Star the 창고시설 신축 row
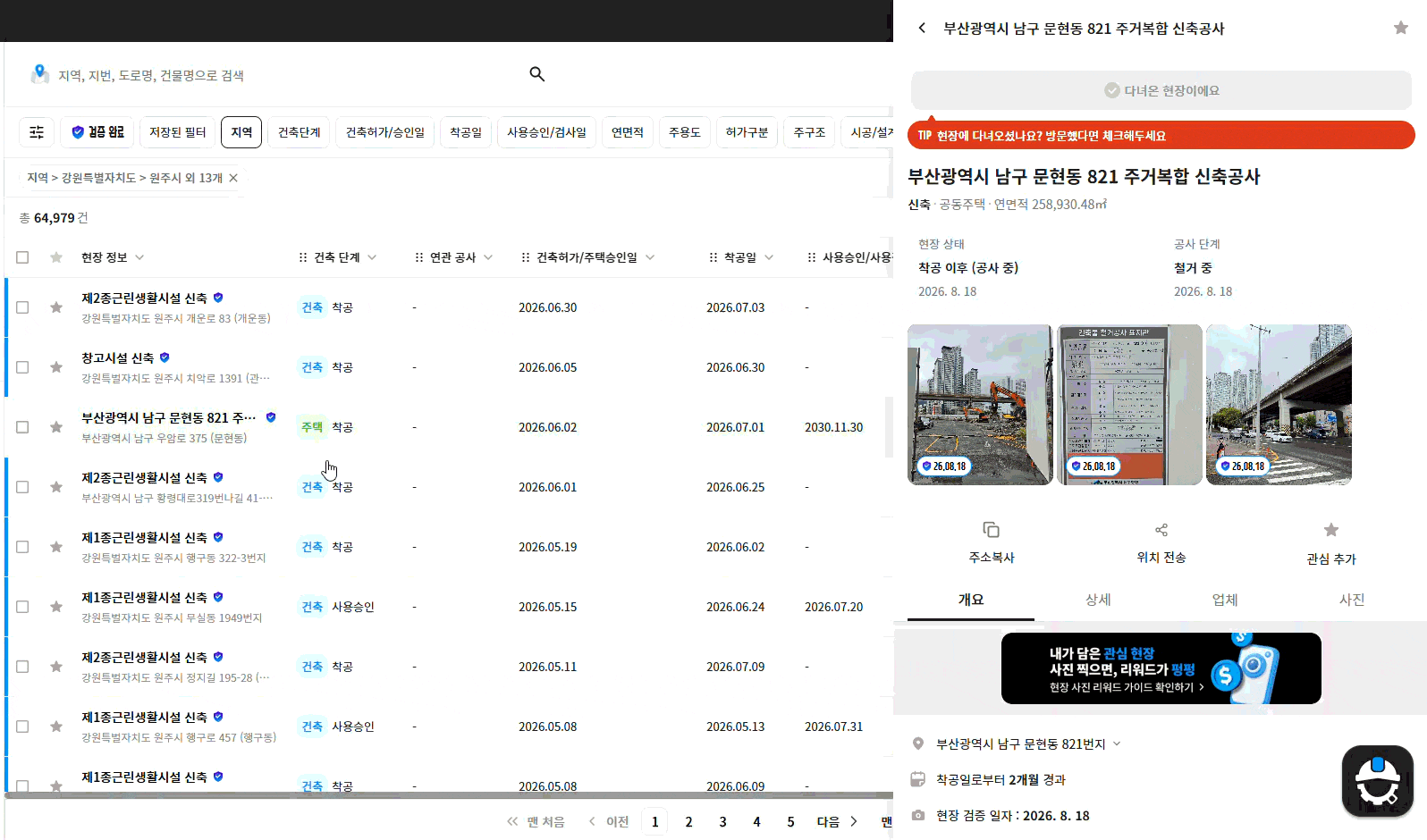 coord(56,367)
